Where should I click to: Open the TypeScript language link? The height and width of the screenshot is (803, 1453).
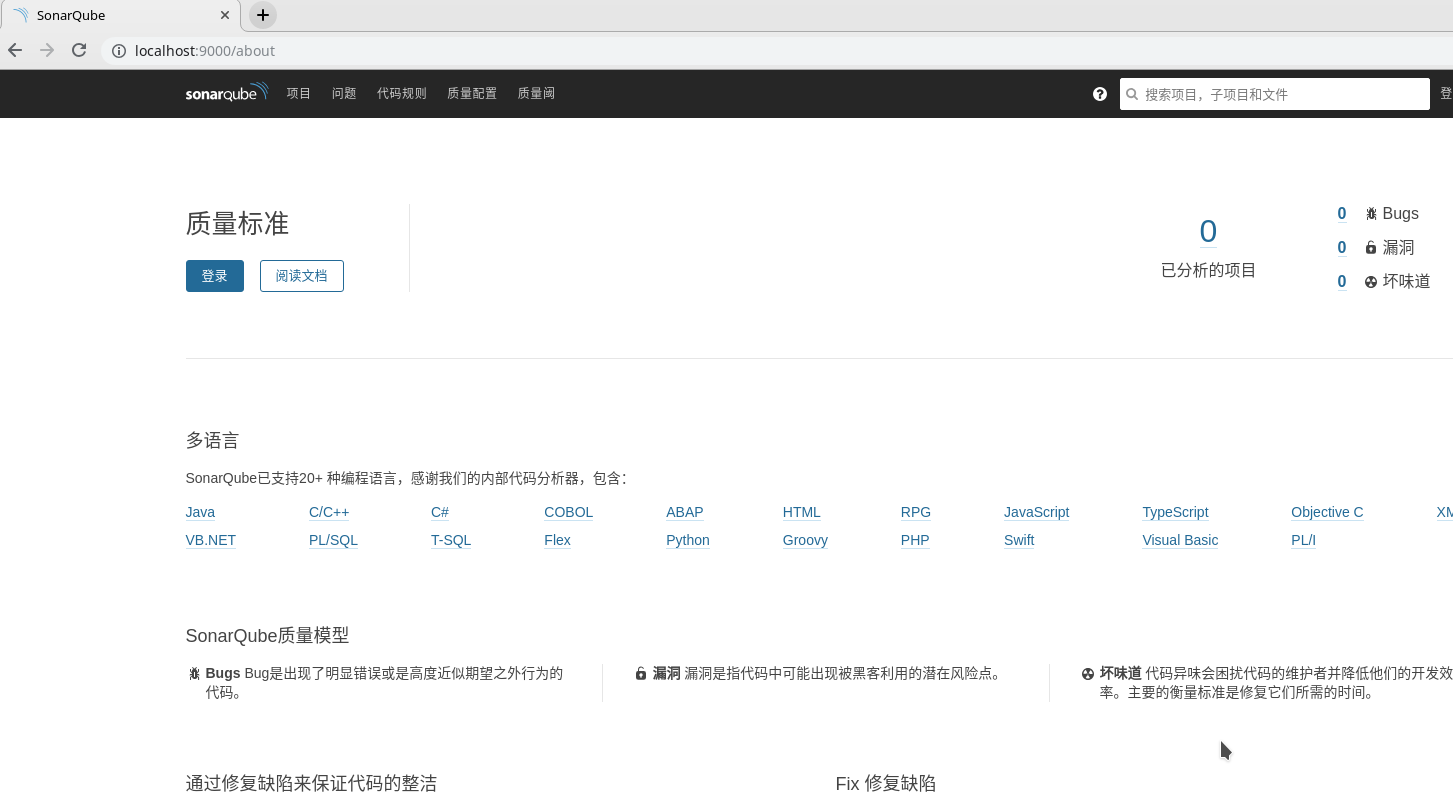[1176, 512]
